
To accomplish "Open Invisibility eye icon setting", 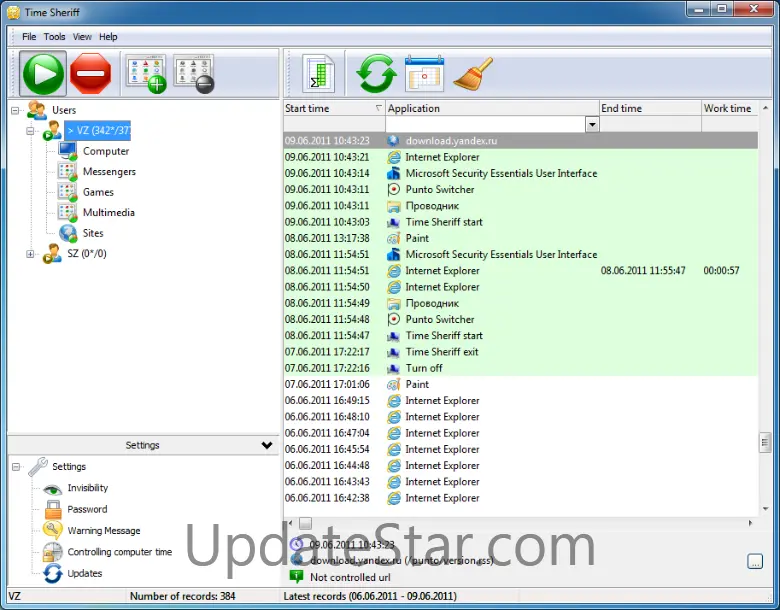I will pyautogui.click(x=52, y=489).
